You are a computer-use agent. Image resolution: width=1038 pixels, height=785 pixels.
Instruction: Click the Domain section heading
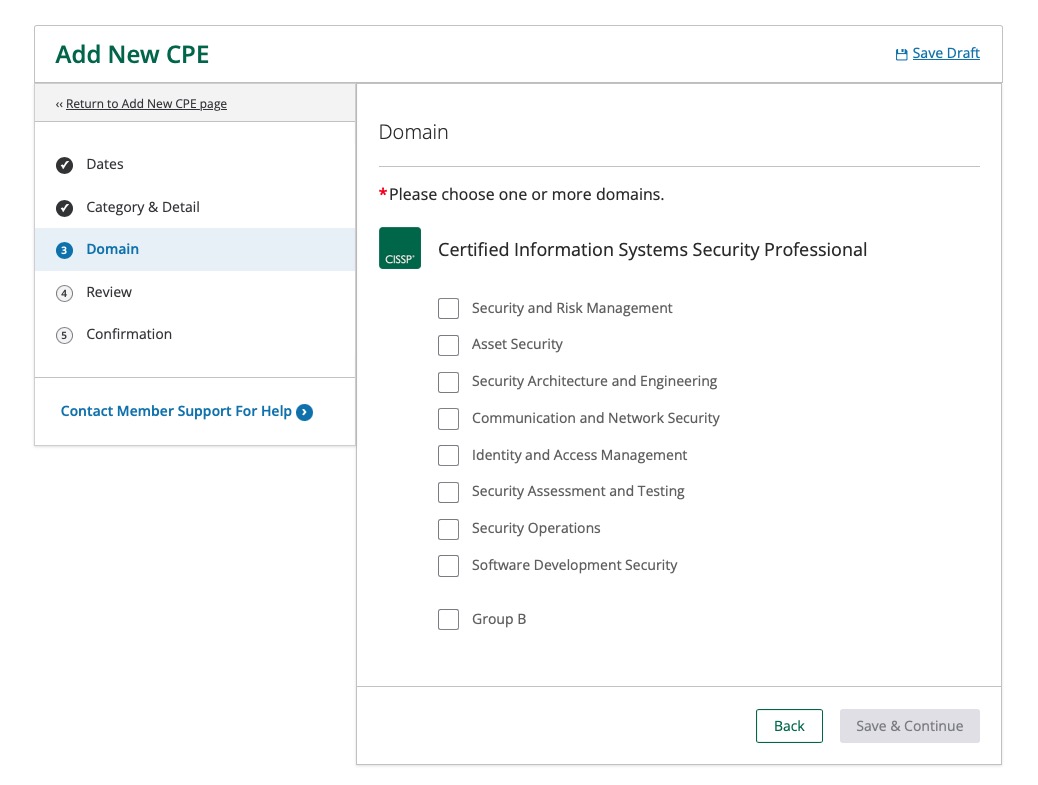(414, 132)
